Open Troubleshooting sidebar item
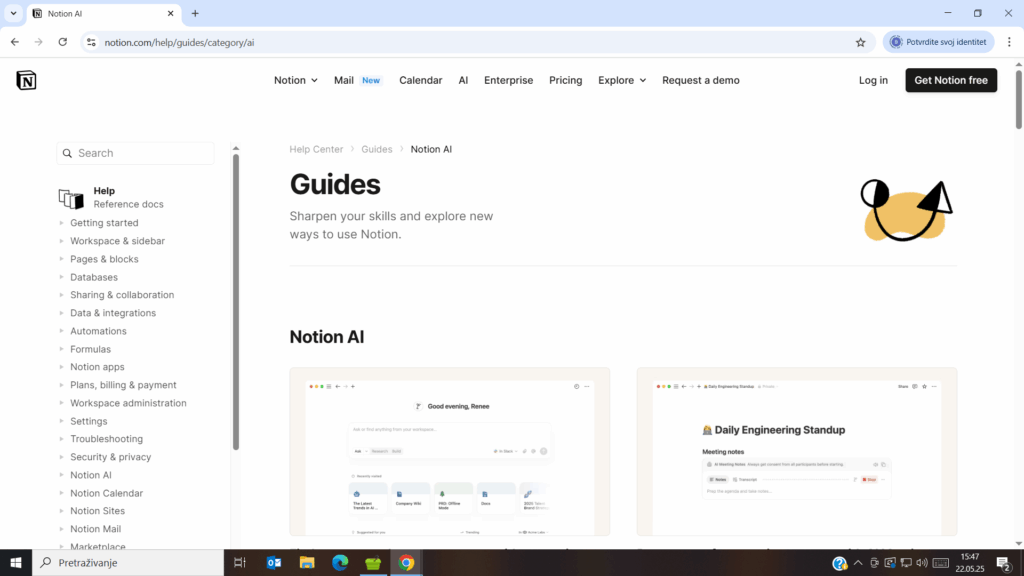 click(x=106, y=439)
